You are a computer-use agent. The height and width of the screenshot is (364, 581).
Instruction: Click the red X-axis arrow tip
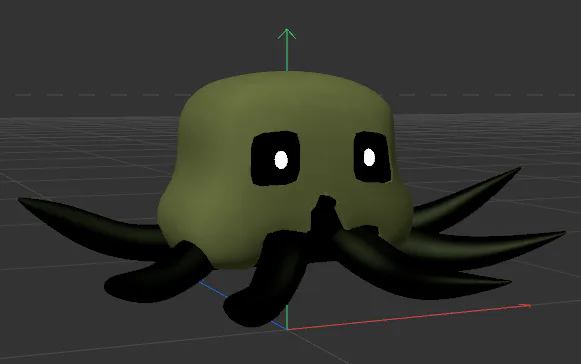525,306
